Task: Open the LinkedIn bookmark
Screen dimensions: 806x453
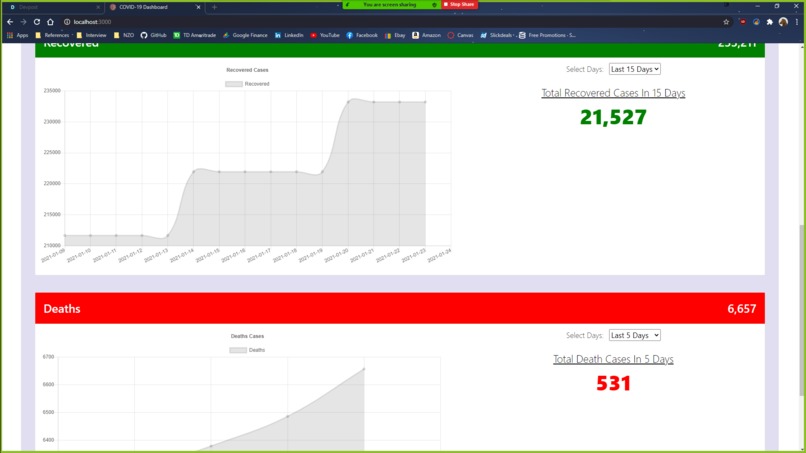Action: pyautogui.click(x=289, y=35)
